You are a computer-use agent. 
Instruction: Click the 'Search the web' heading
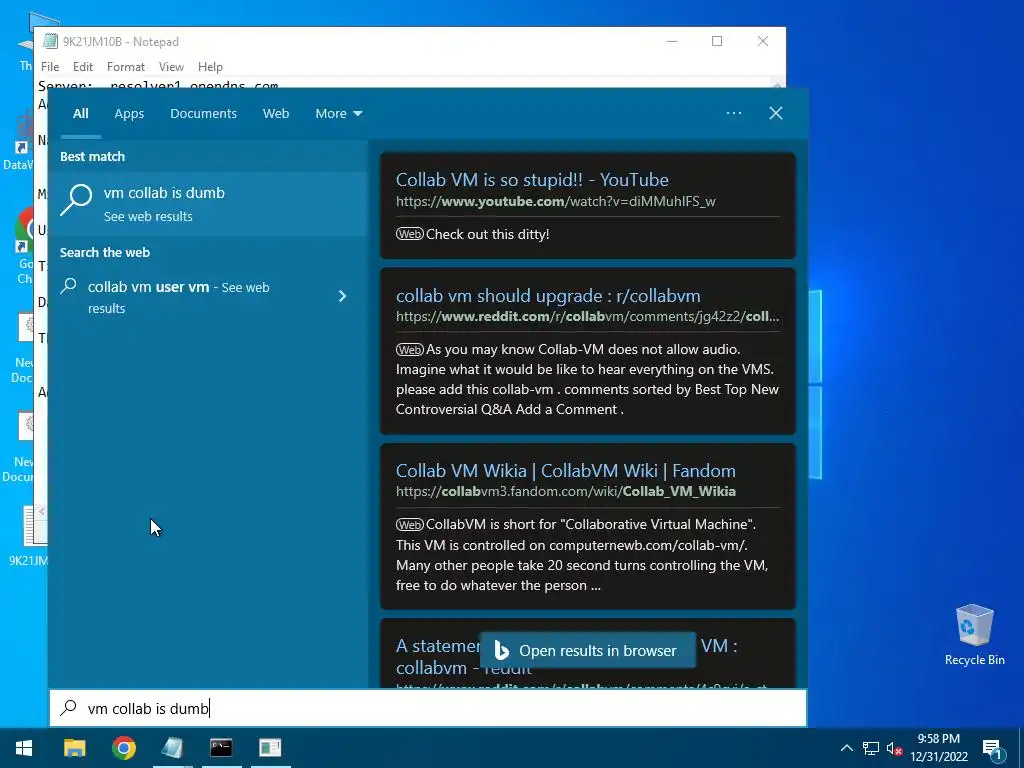[x=104, y=252]
